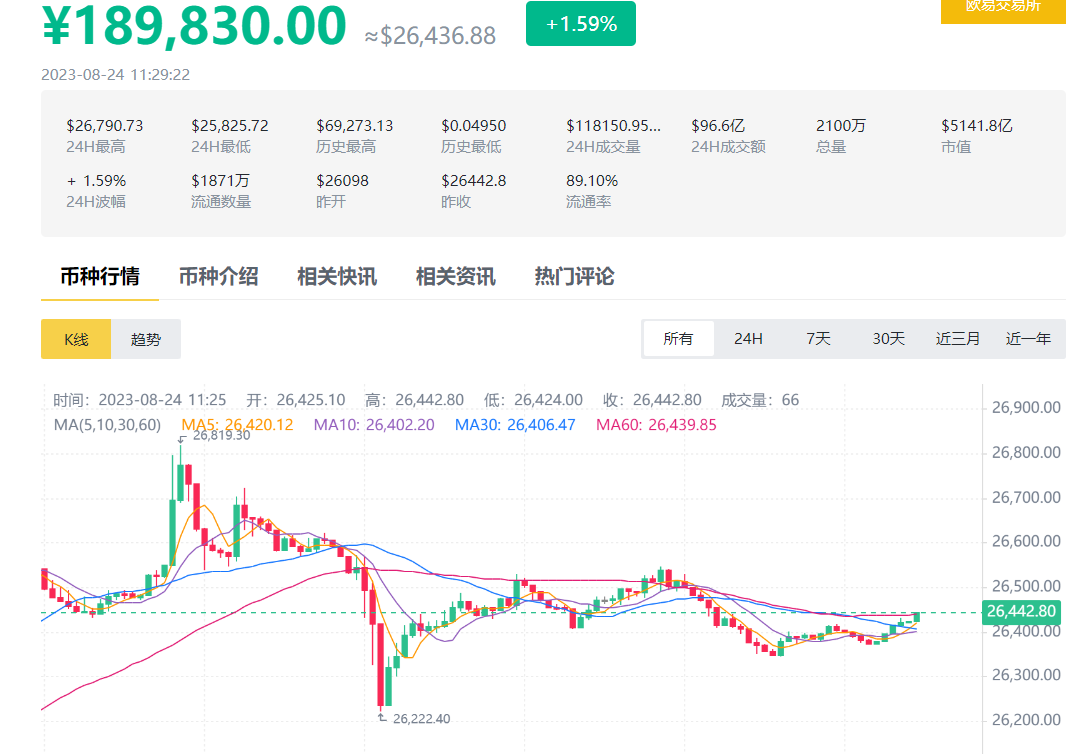View the 热门评论 tab
This screenshot has width=1079, height=754.
pos(574,276)
